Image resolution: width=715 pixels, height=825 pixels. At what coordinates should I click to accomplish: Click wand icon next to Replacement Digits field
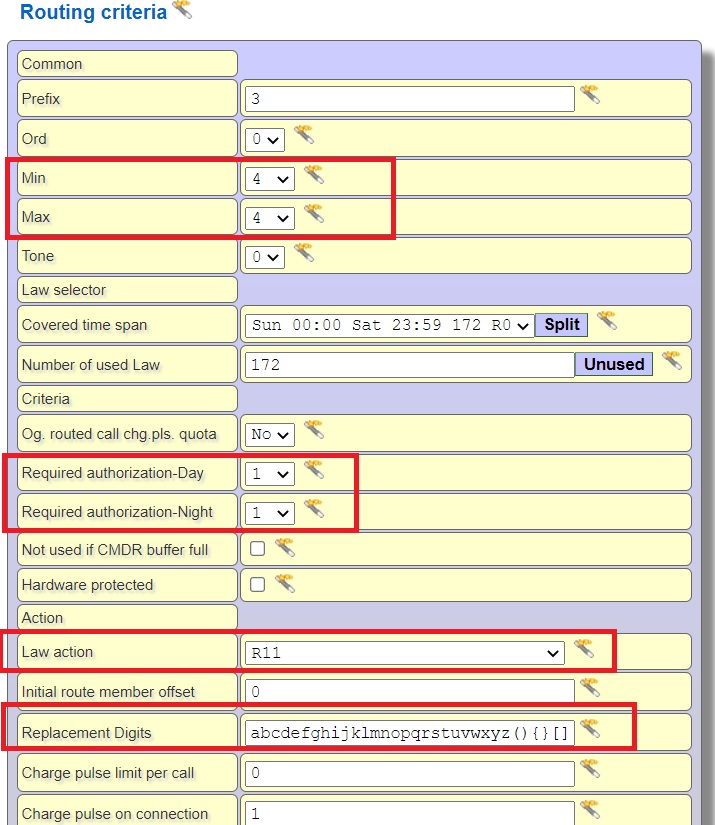590,730
